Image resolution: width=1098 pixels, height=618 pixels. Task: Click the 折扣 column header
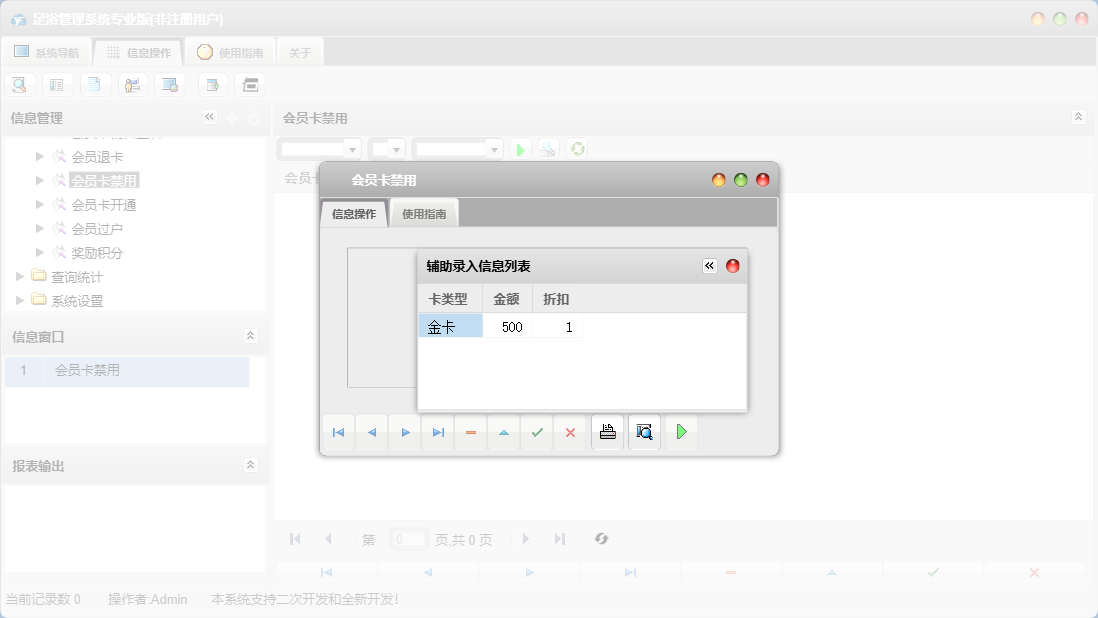pos(557,299)
